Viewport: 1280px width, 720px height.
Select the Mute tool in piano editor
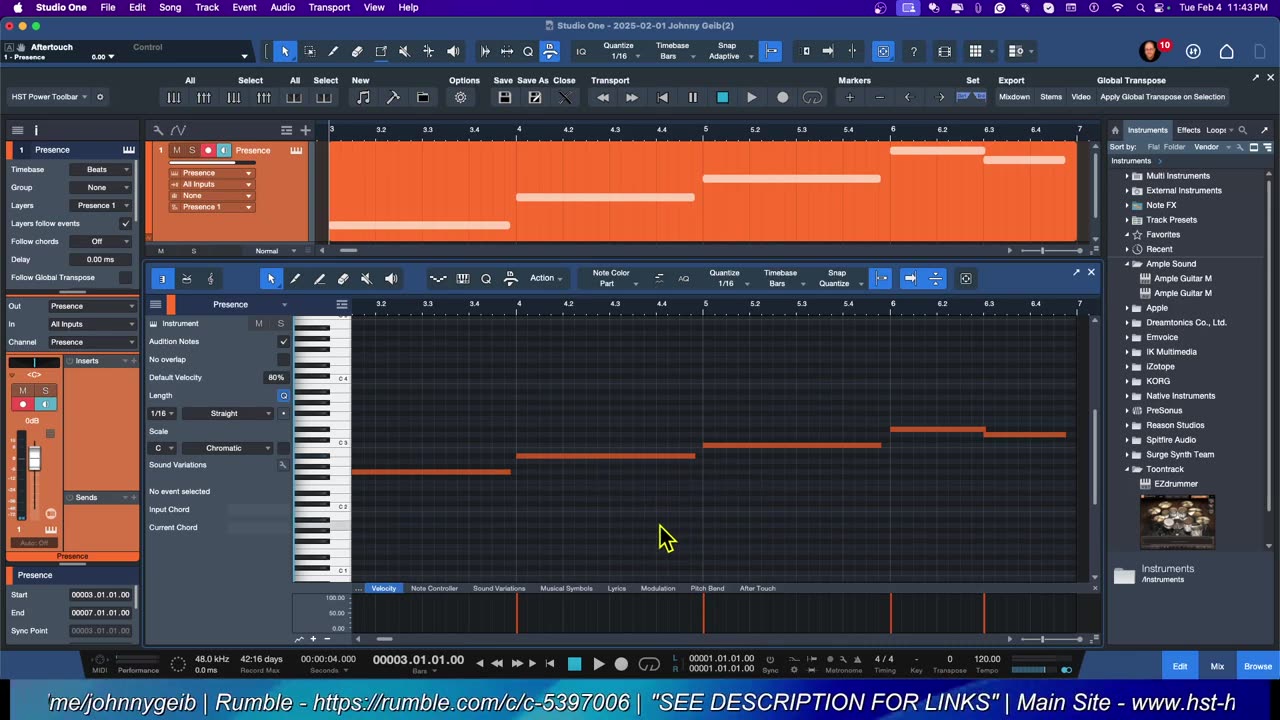click(366, 279)
